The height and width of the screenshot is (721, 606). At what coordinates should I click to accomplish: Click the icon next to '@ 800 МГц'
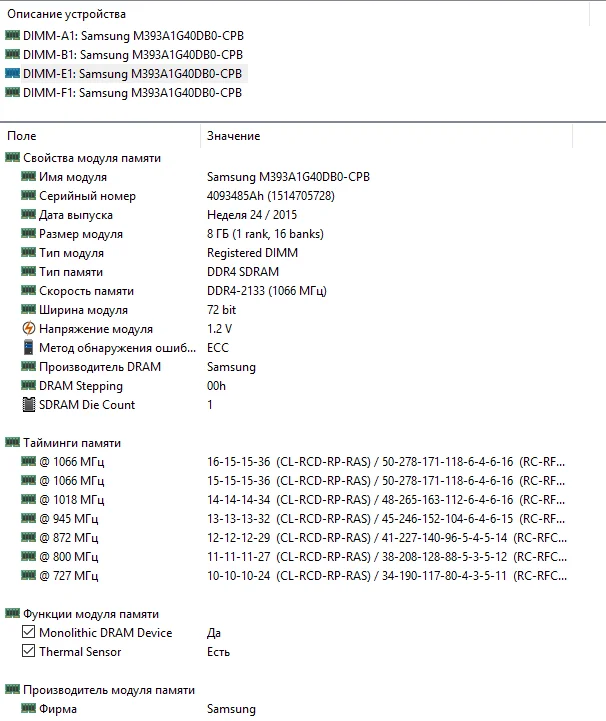(29, 556)
